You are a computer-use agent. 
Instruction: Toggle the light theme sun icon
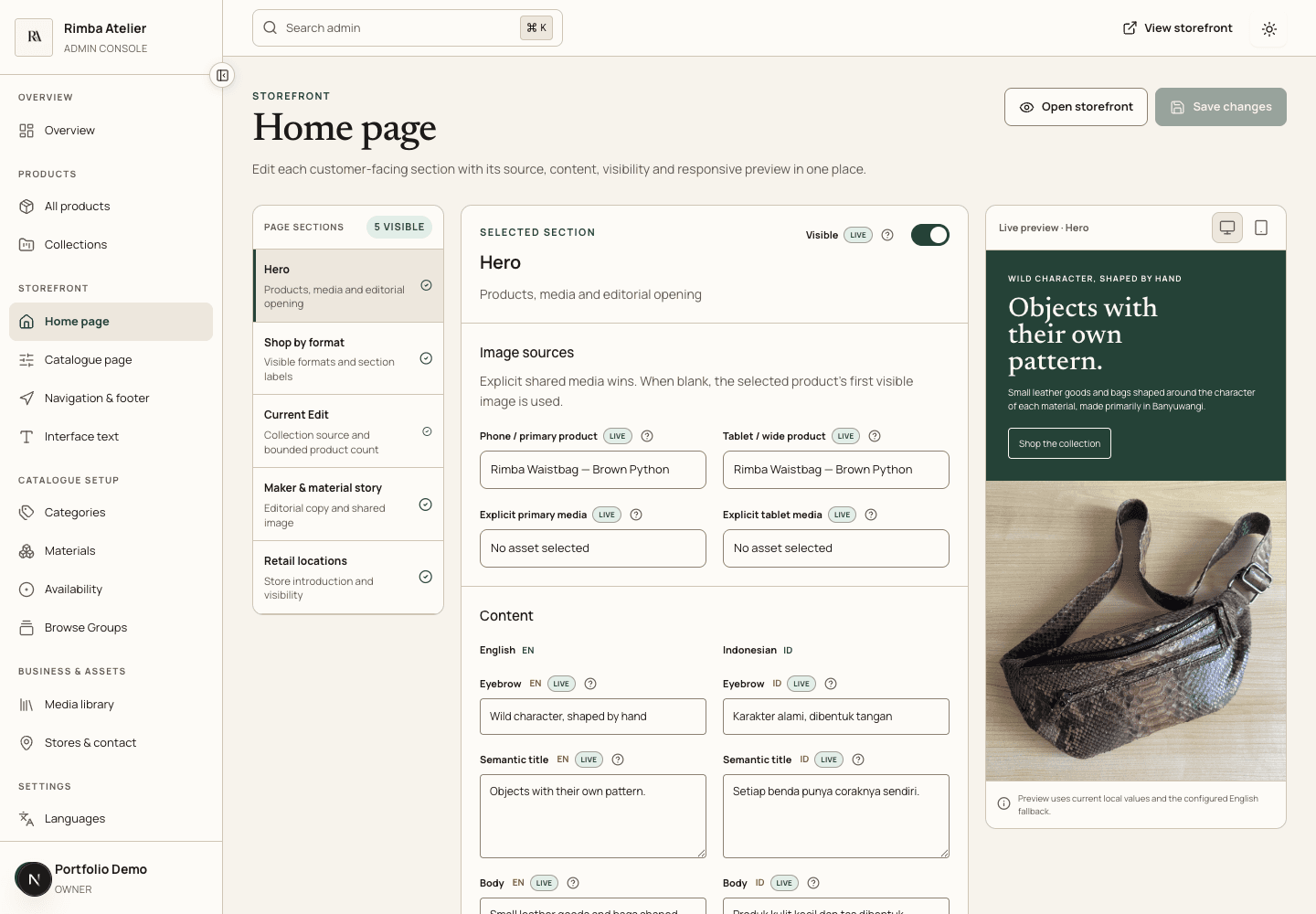pyautogui.click(x=1268, y=28)
